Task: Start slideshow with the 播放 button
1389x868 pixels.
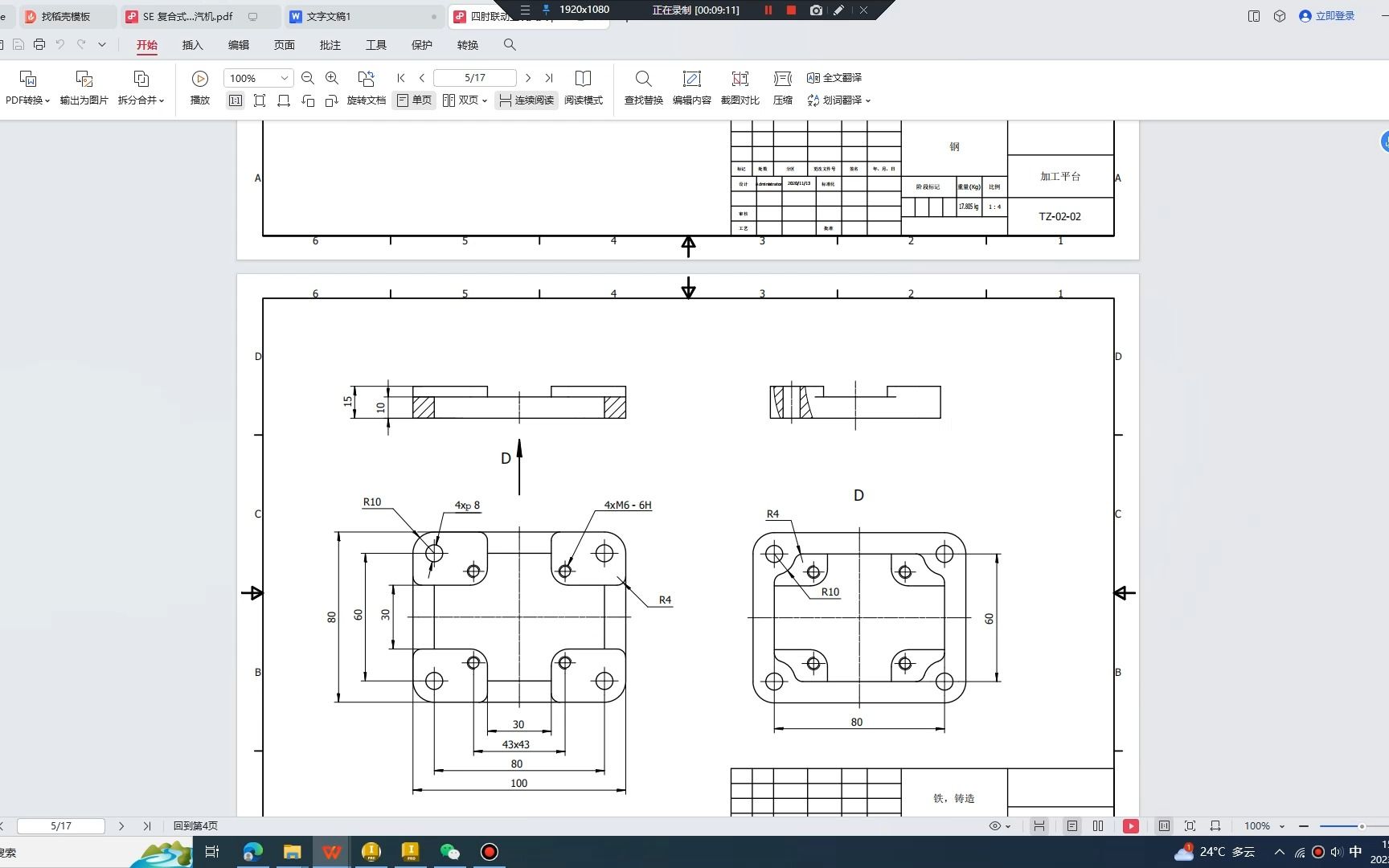Action: point(200,88)
